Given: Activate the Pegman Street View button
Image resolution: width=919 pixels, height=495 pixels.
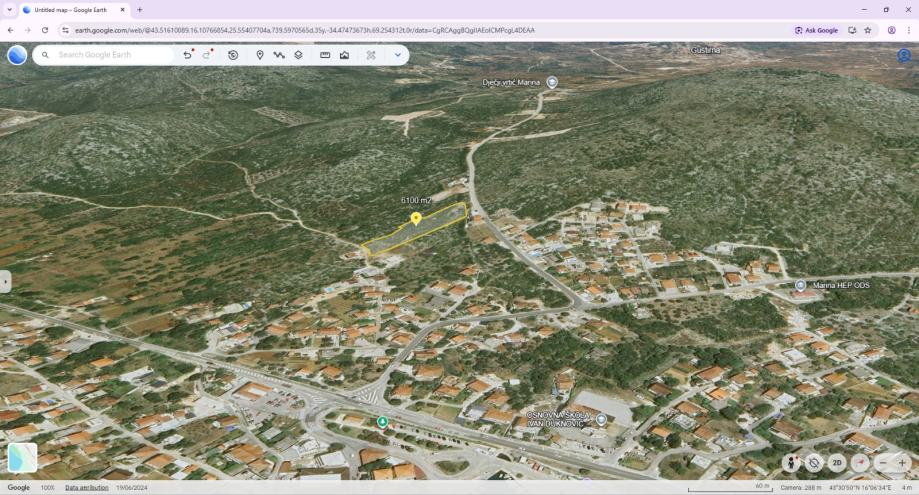Looking at the screenshot, I should coord(792,463).
